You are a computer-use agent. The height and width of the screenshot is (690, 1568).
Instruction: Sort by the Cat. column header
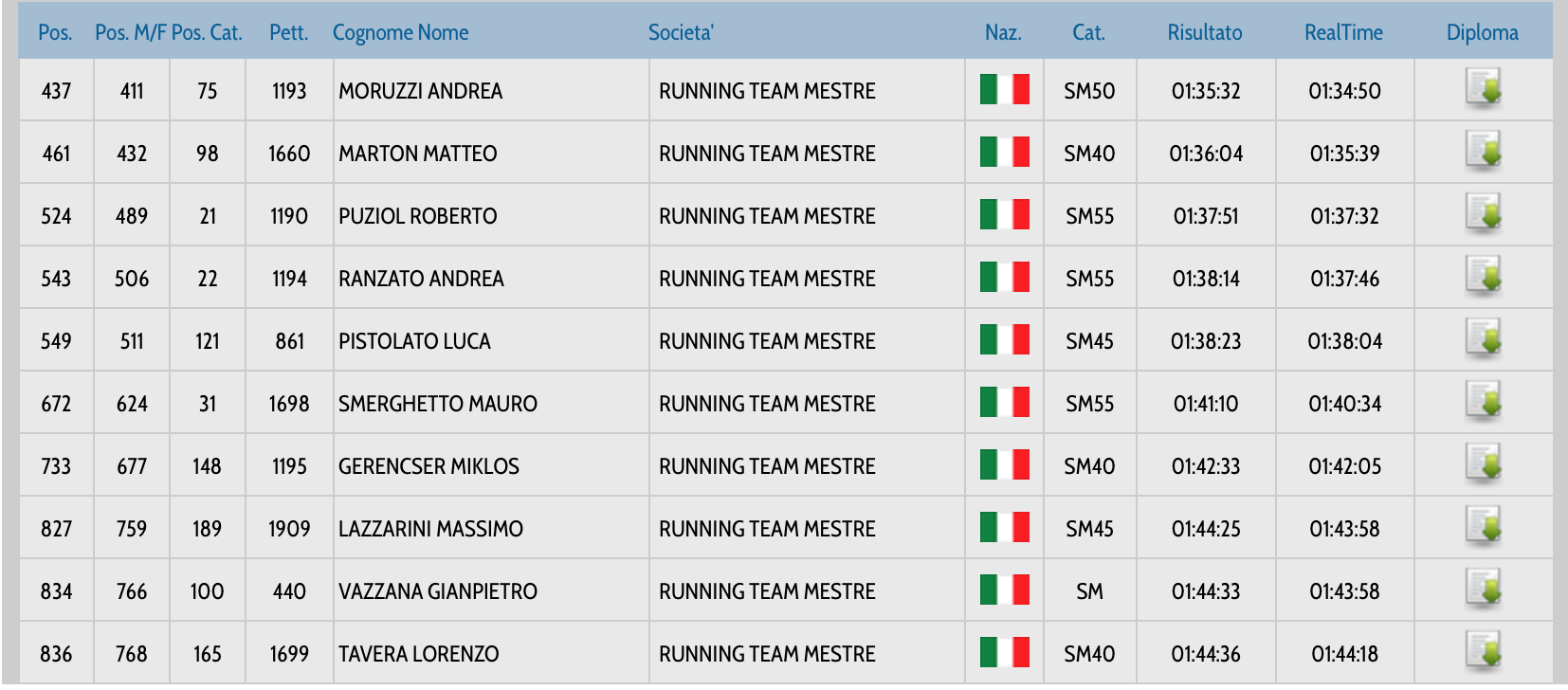point(1088,32)
